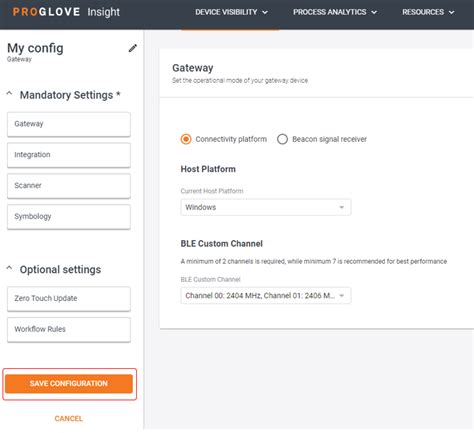Open the Symbology settings item
This screenshot has width=474, height=433.
[x=69, y=217]
